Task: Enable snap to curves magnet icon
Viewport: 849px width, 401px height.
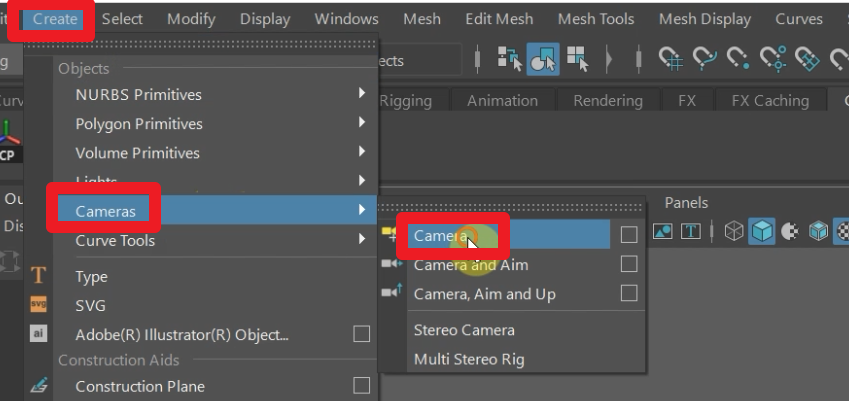Action: point(704,60)
